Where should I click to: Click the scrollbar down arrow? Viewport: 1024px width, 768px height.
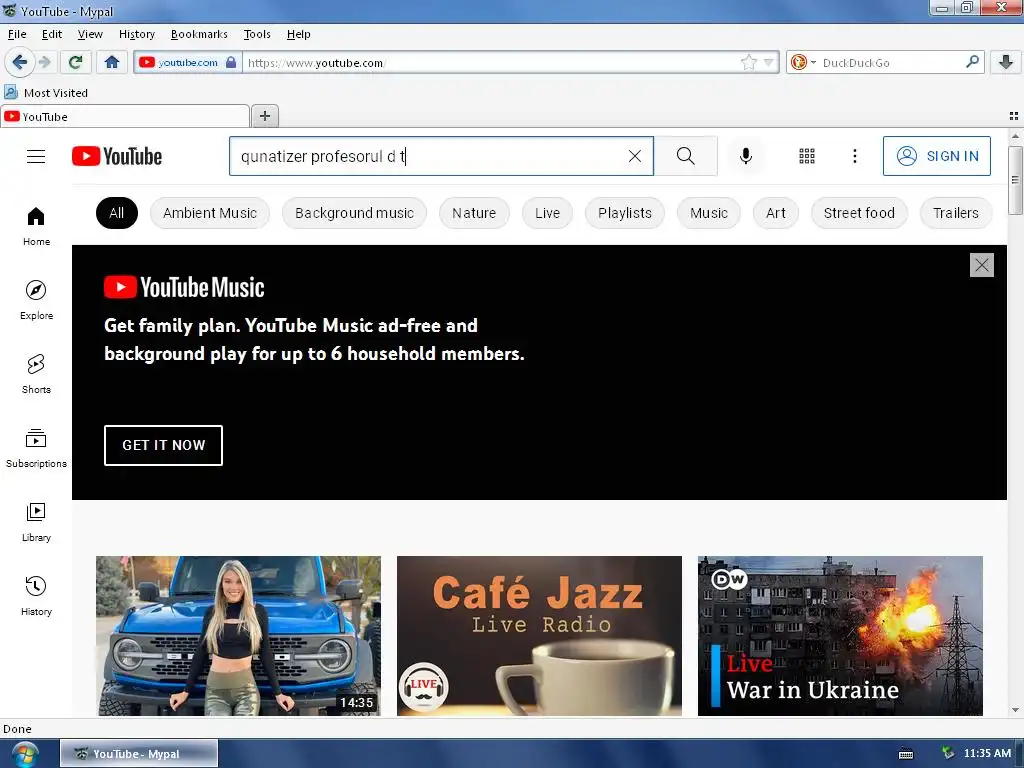tap(1015, 710)
